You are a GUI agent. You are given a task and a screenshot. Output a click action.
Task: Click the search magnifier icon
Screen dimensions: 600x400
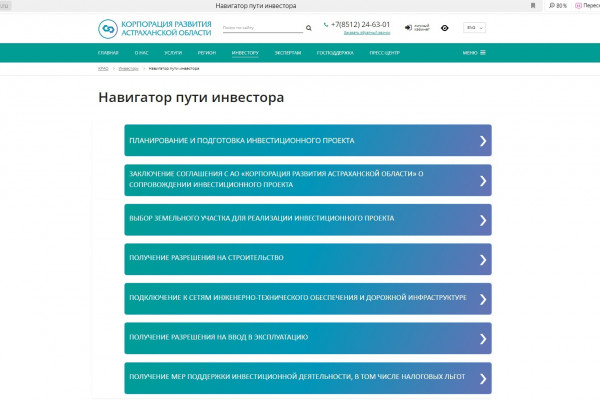pyautogui.click(x=309, y=28)
